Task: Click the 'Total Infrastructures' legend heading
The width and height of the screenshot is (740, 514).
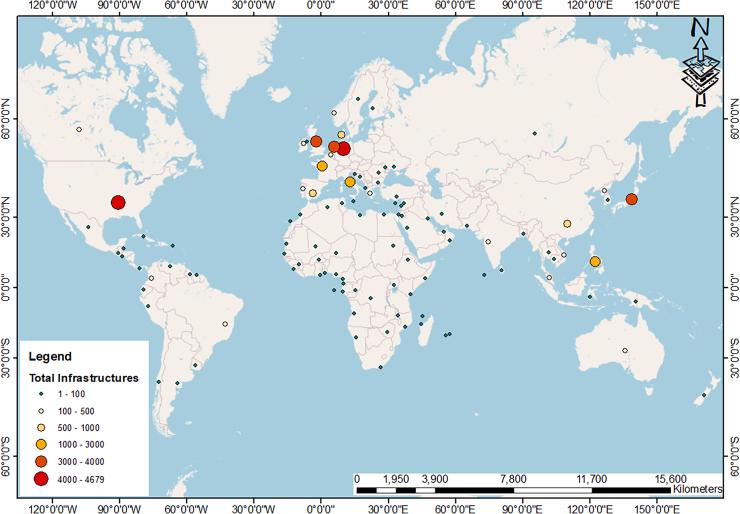Action: (83, 378)
